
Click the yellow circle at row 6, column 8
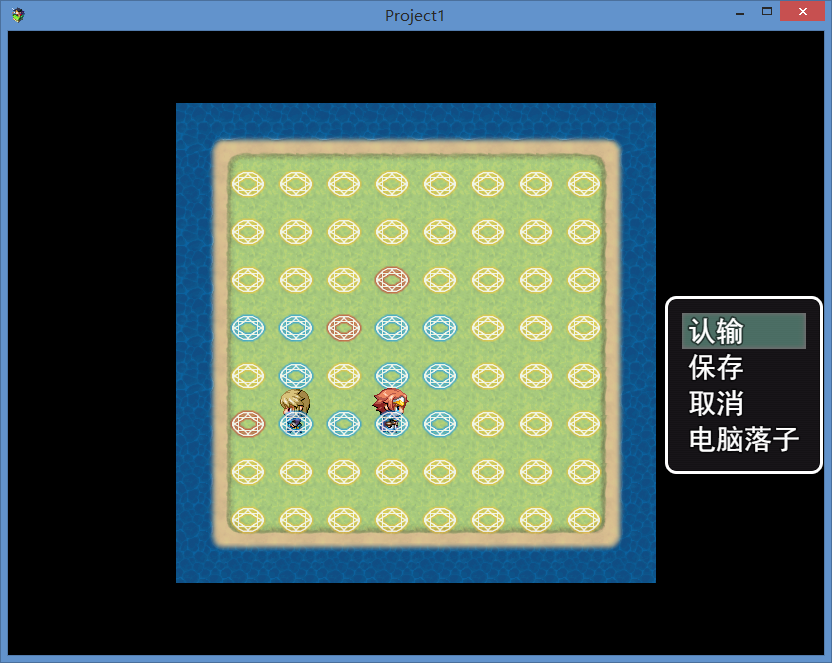tap(584, 424)
